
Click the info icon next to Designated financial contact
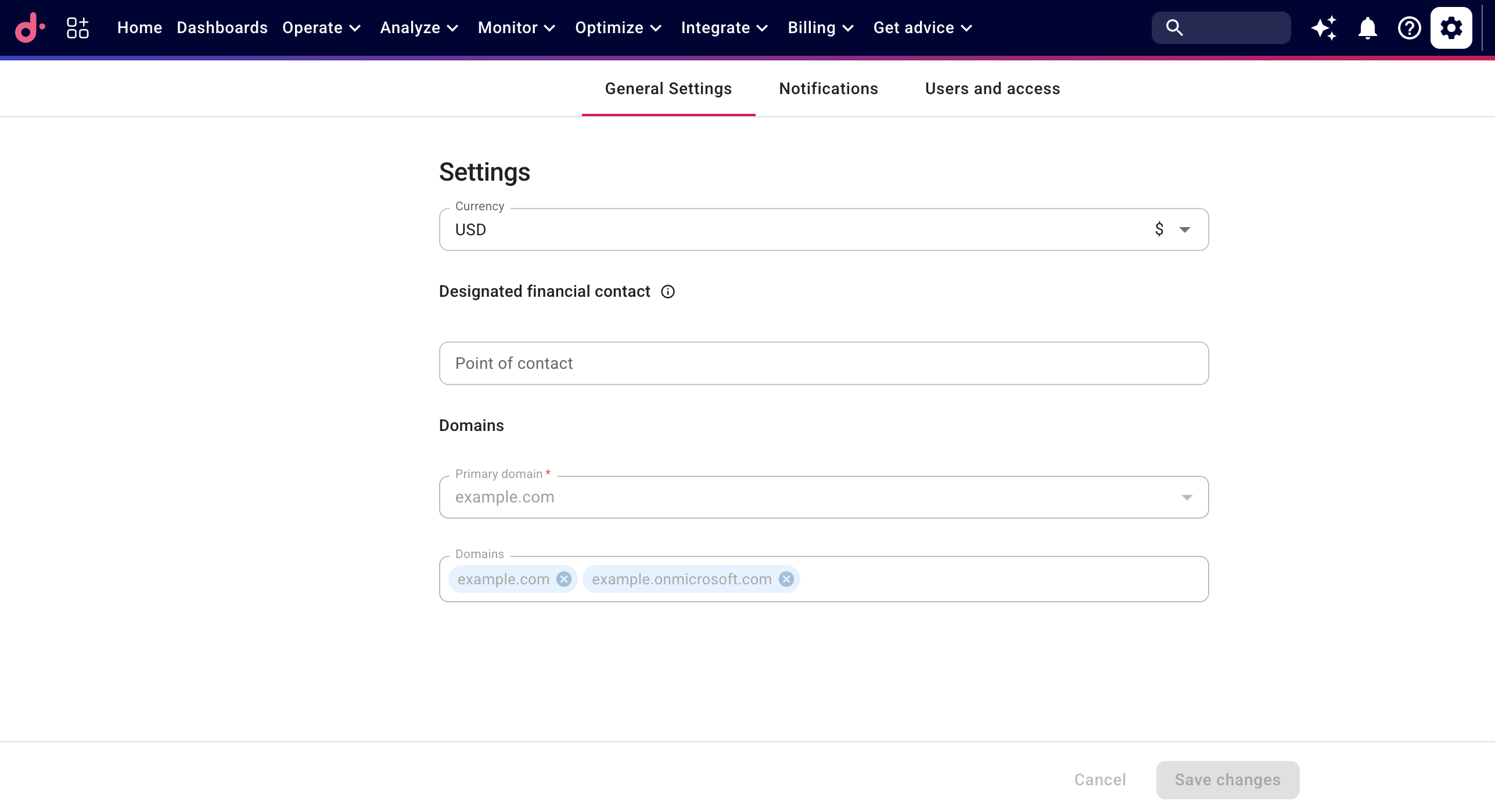tap(668, 291)
